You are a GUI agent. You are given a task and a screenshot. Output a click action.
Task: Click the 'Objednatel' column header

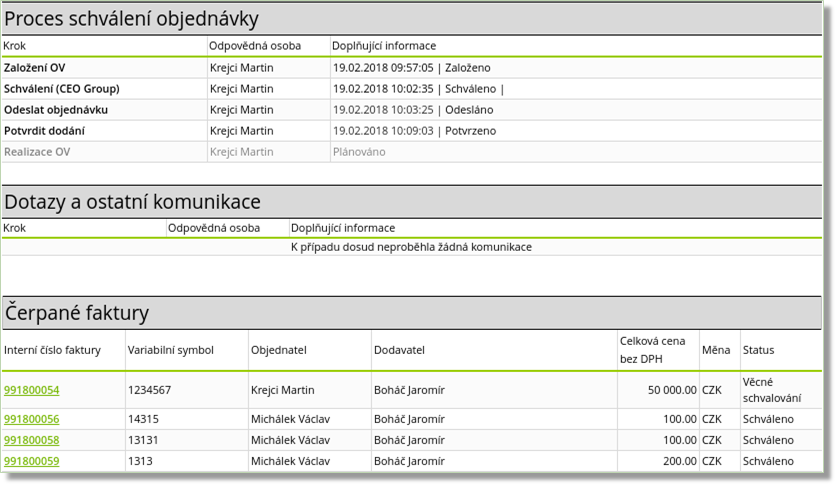278,350
